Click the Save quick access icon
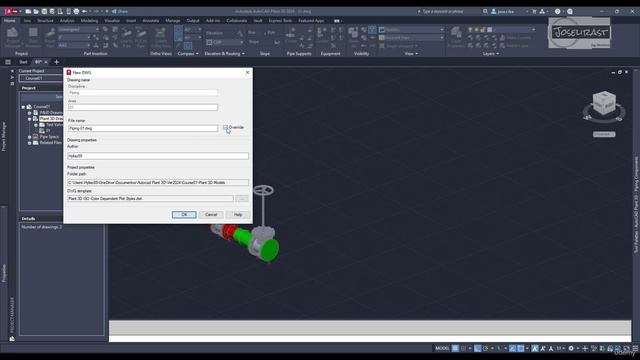The image size is (640, 360). [44, 11]
